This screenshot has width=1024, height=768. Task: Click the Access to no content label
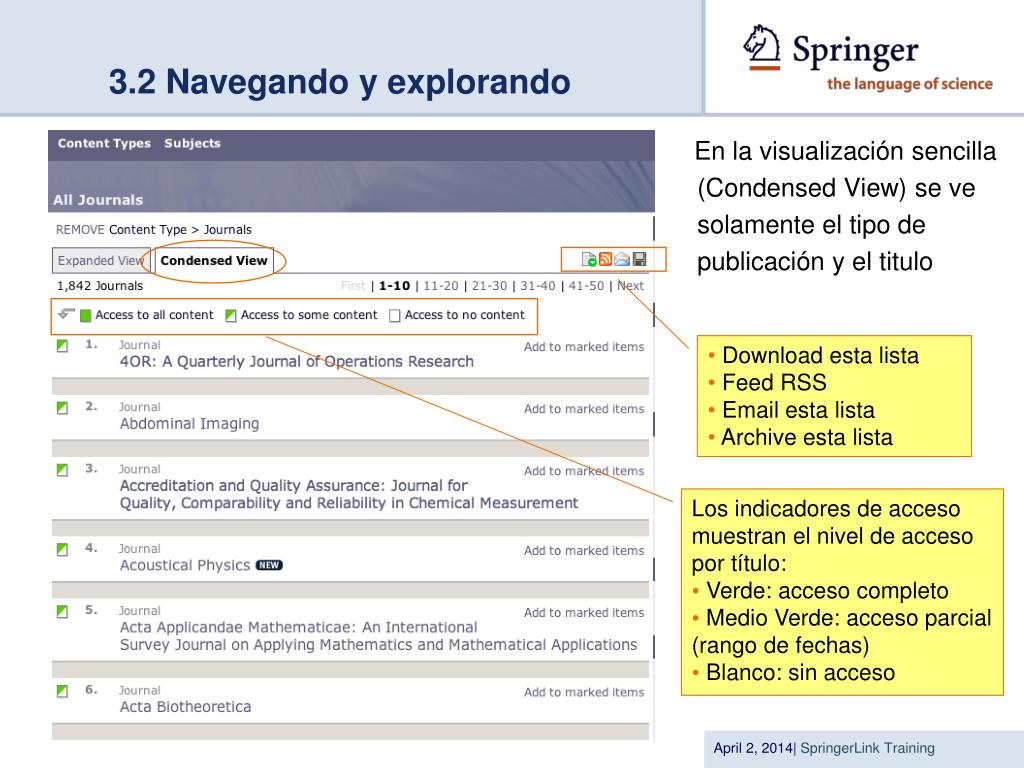464,315
